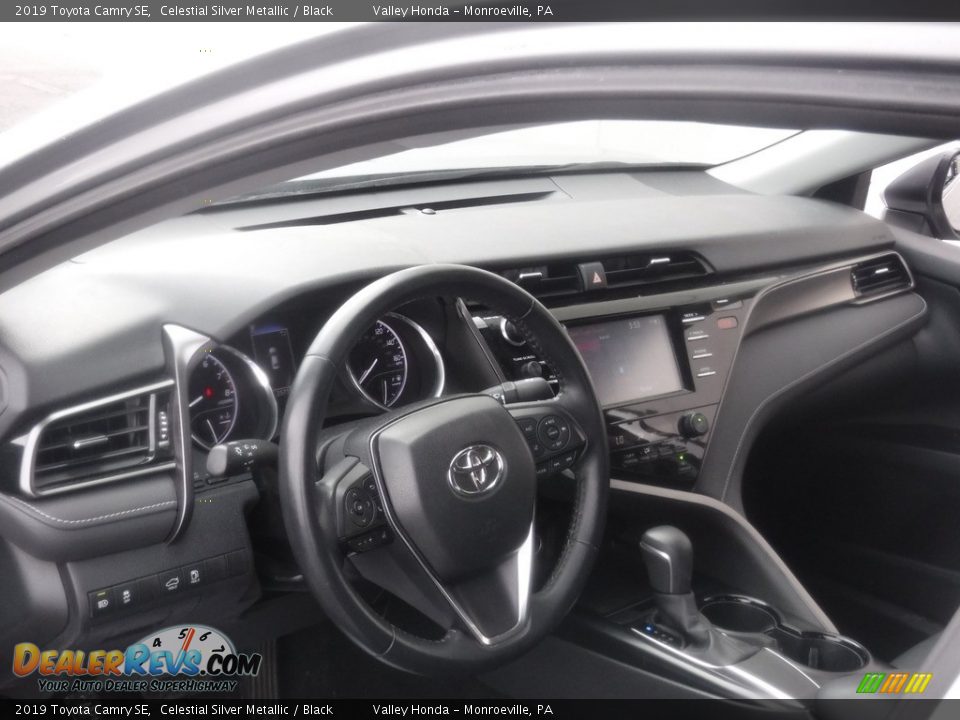Click the automatic gear shifter knob

[x=667, y=558]
